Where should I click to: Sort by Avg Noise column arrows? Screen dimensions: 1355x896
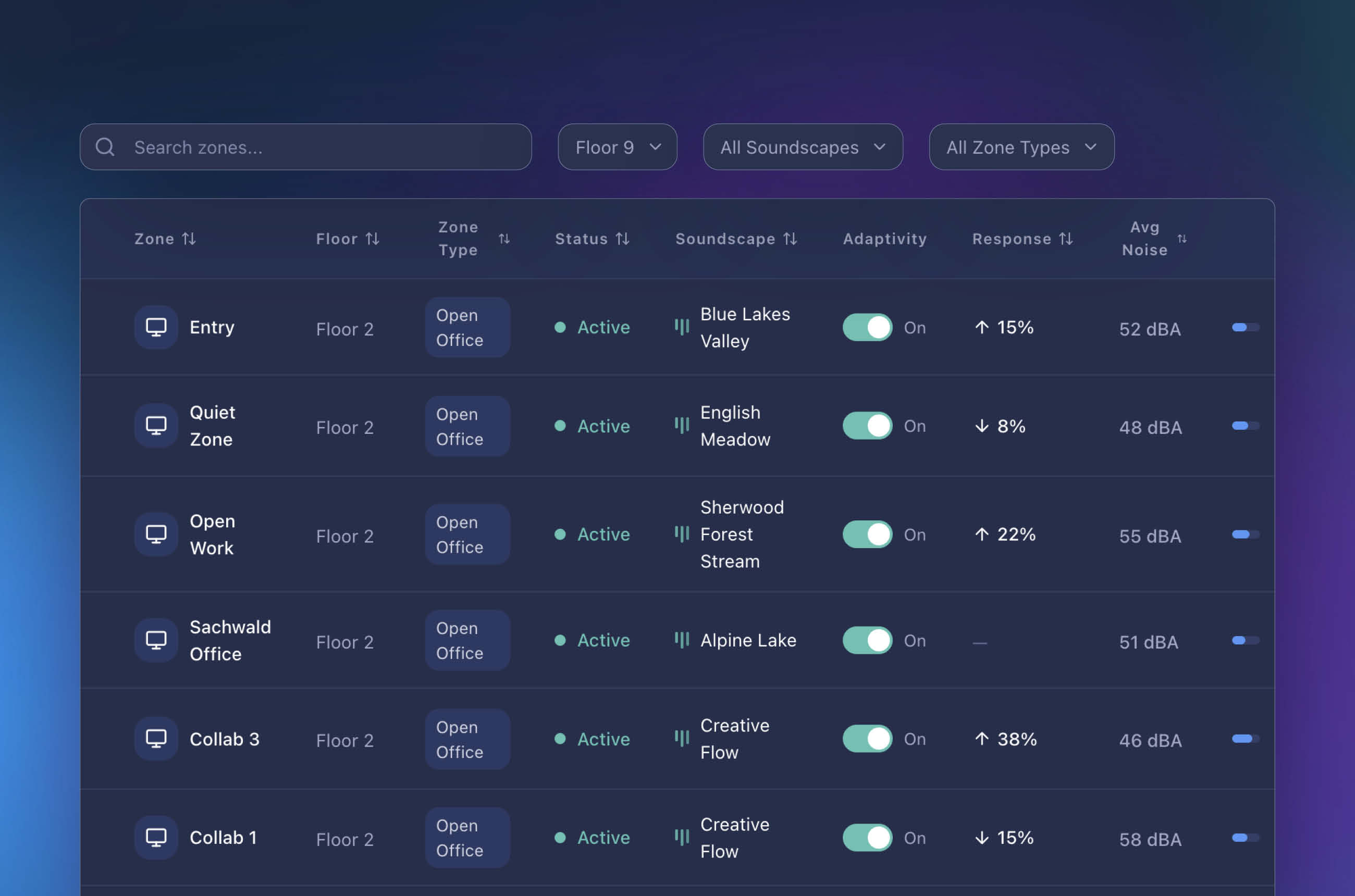point(1182,239)
